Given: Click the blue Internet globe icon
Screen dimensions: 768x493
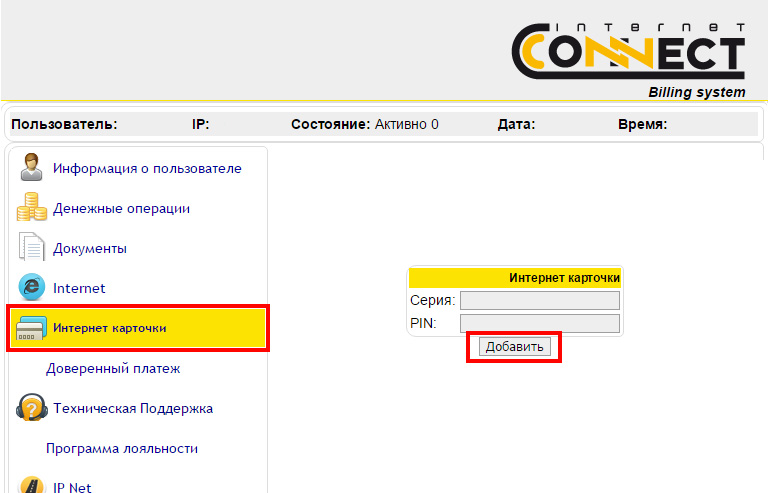Looking at the screenshot, I should (32, 288).
